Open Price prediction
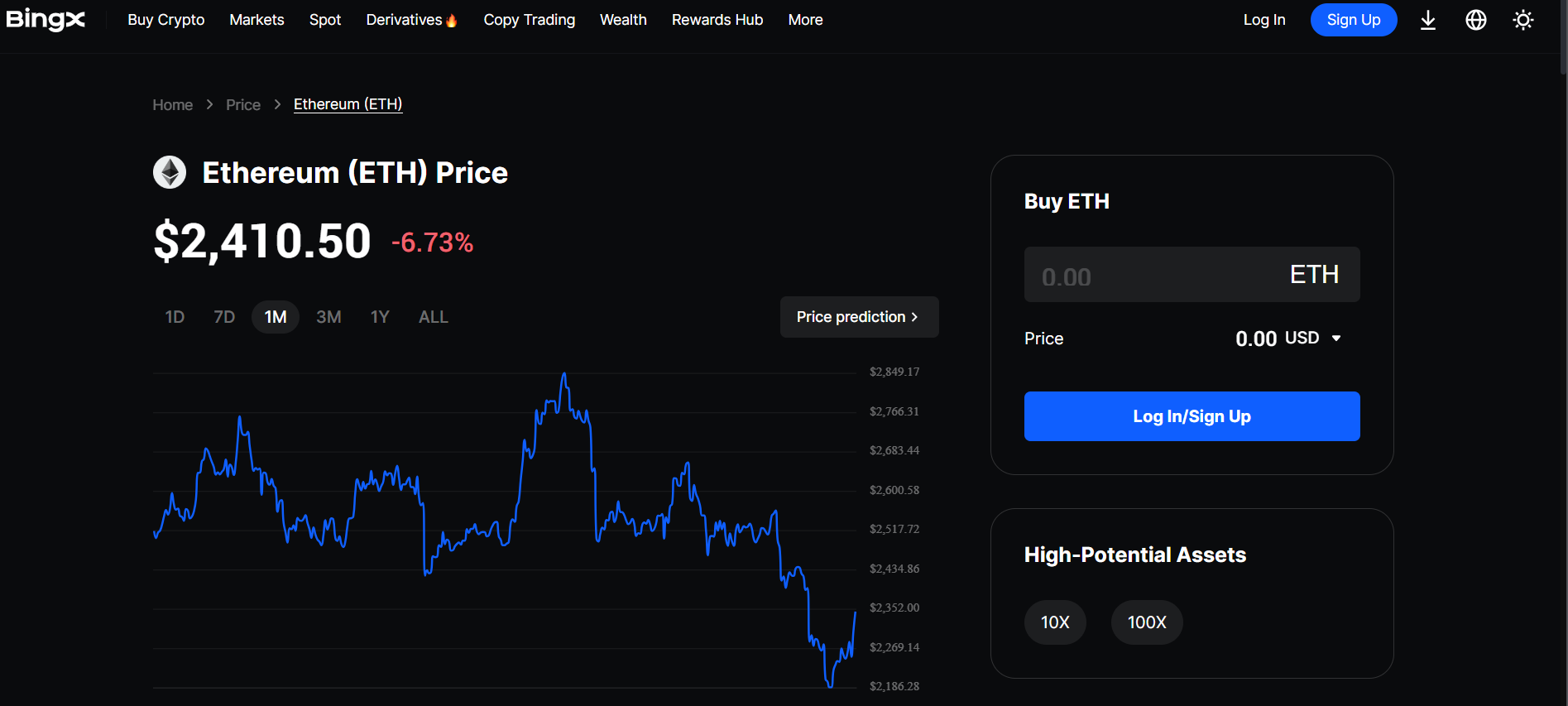This screenshot has width=1568, height=706. [x=859, y=317]
